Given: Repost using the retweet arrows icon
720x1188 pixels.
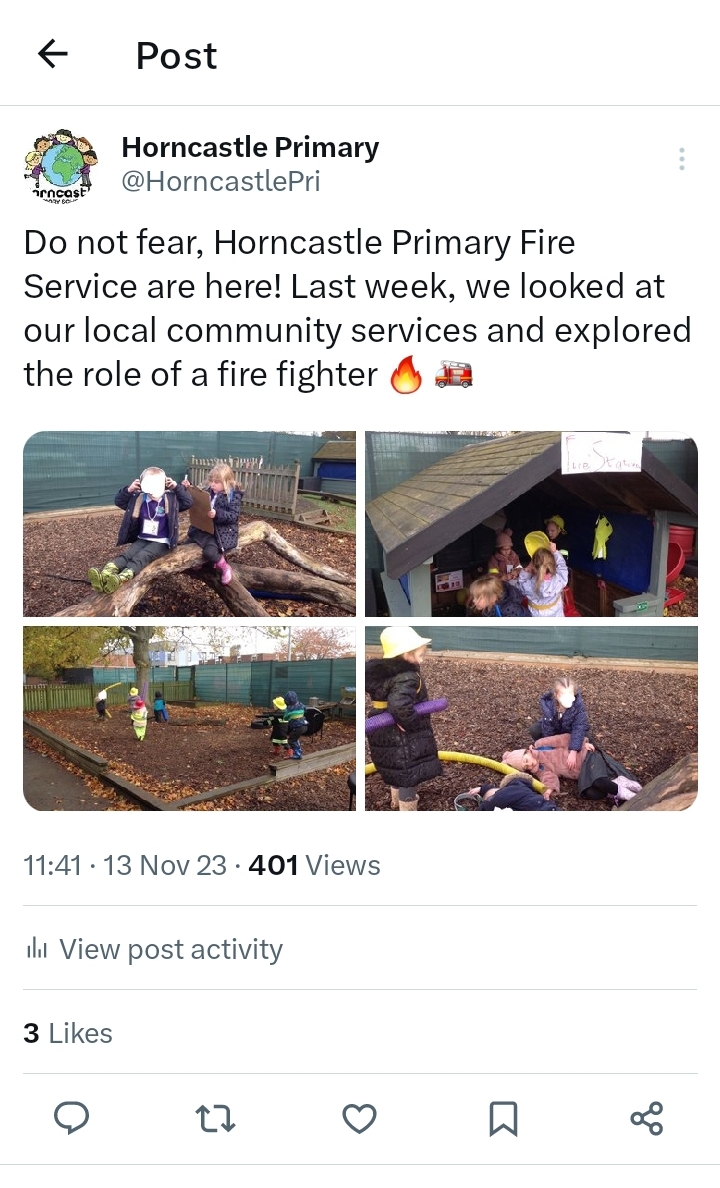Looking at the screenshot, I should coord(215,1119).
